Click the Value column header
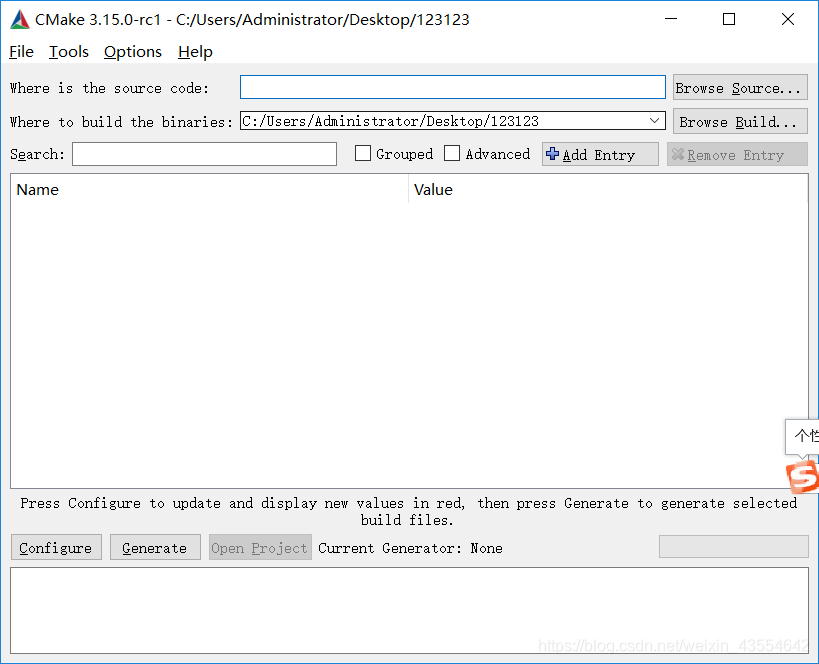This screenshot has height=664, width=819. coord(608,190)
